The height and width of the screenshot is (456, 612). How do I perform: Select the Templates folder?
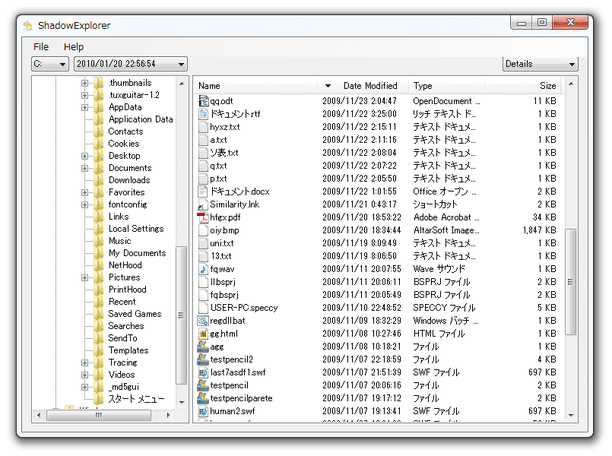tap(128, 350)
